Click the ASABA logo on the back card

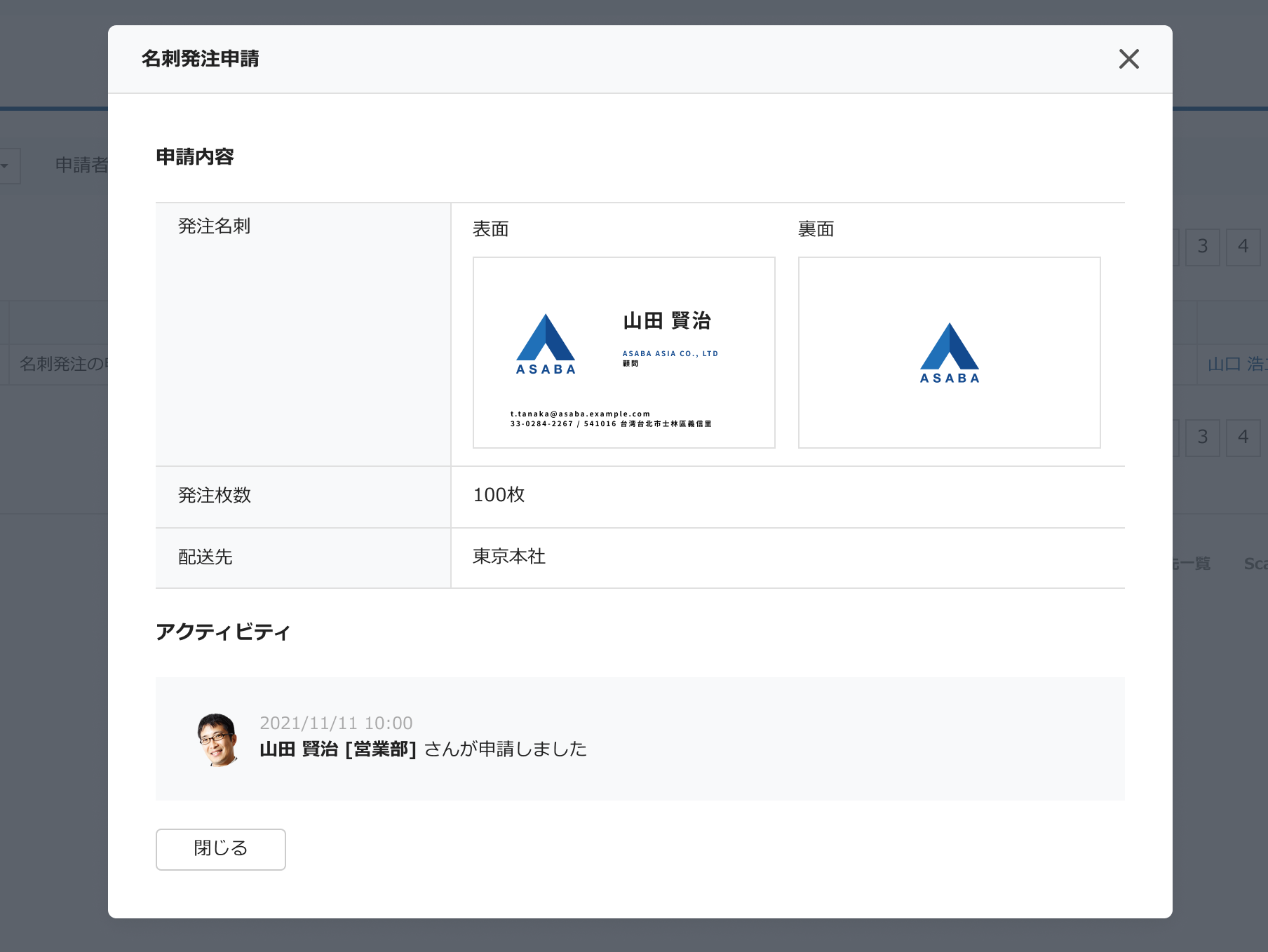pos(949,353)
